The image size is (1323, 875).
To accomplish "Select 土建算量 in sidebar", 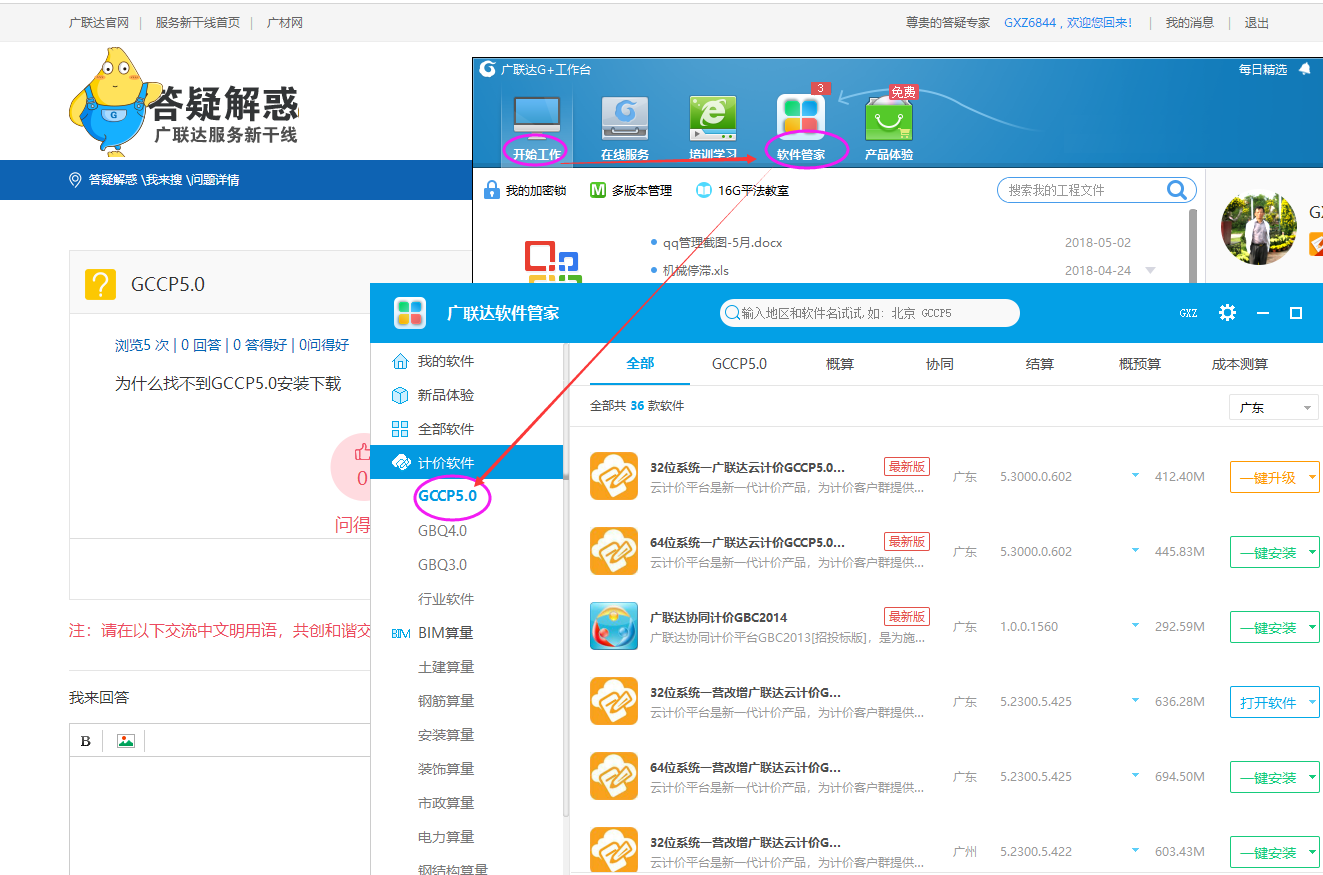I will tap(446, 667).
